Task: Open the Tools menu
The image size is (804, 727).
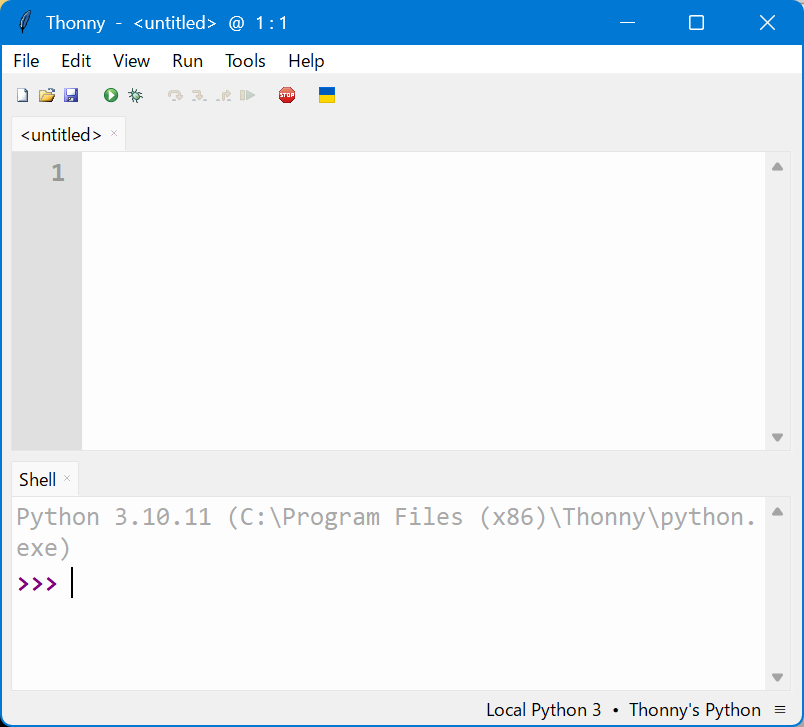Action: click(245, 61)
